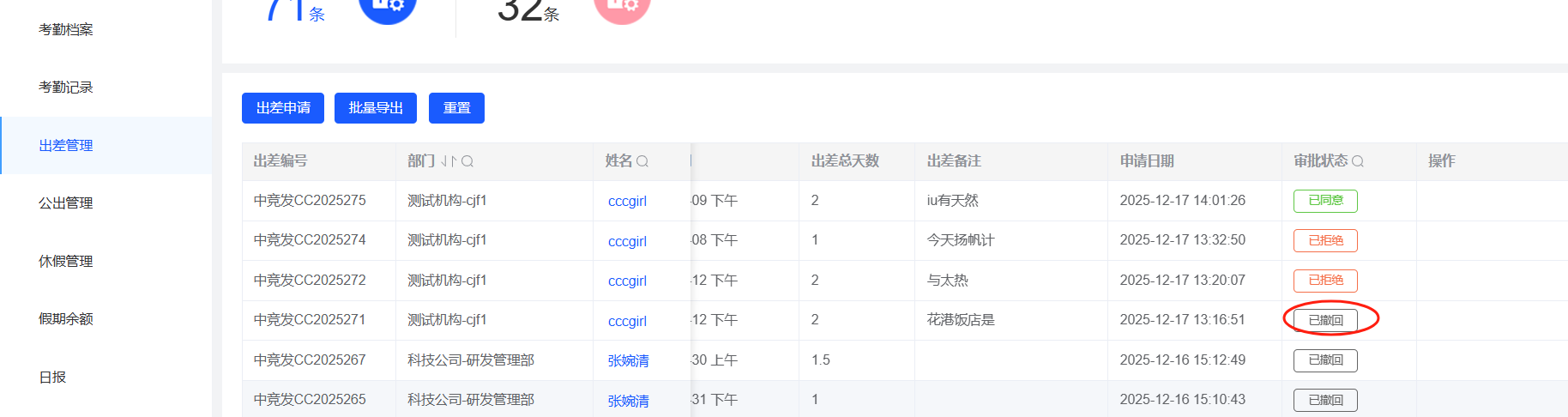
Task: Click date 2025-12-16 15:12:49
Action: click(x=1182, y=360)
